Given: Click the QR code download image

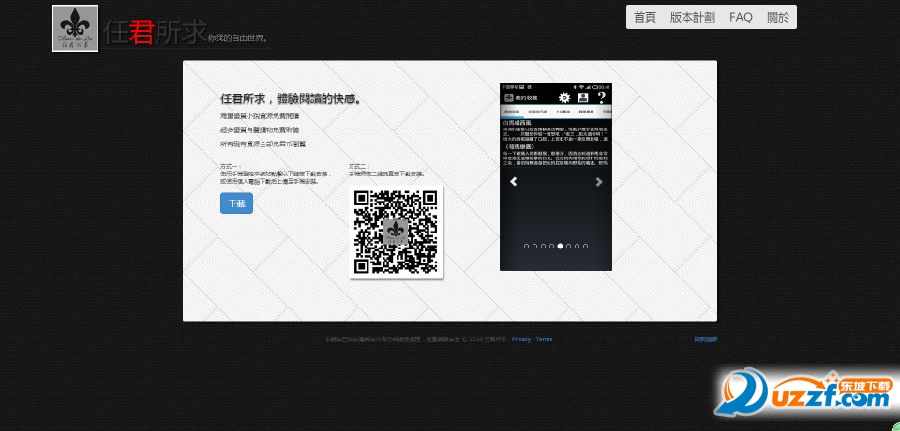Looking at the screenshot, I should (396, 232).
